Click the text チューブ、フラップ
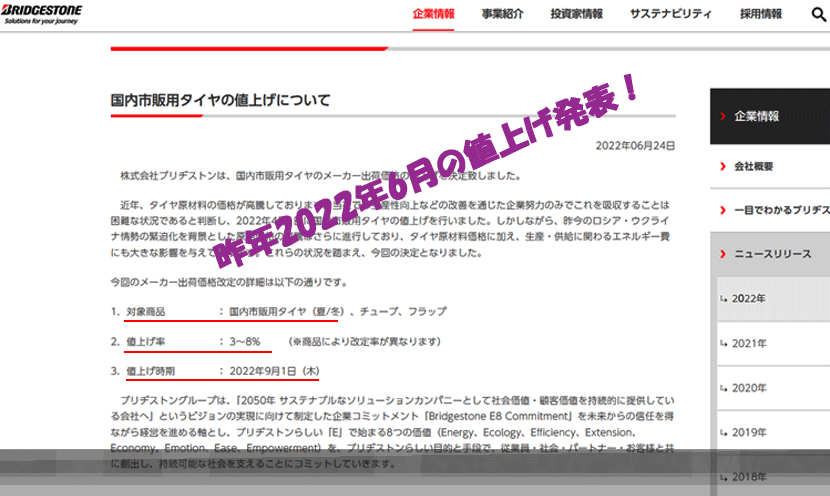This screenshot has height=496, width=830. 403,312
